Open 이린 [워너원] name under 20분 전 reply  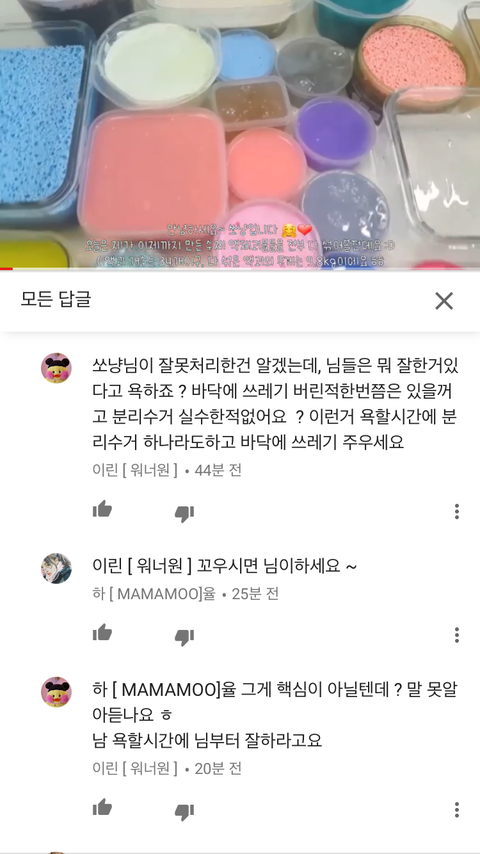pyautogui.click(x=135, y=768)
